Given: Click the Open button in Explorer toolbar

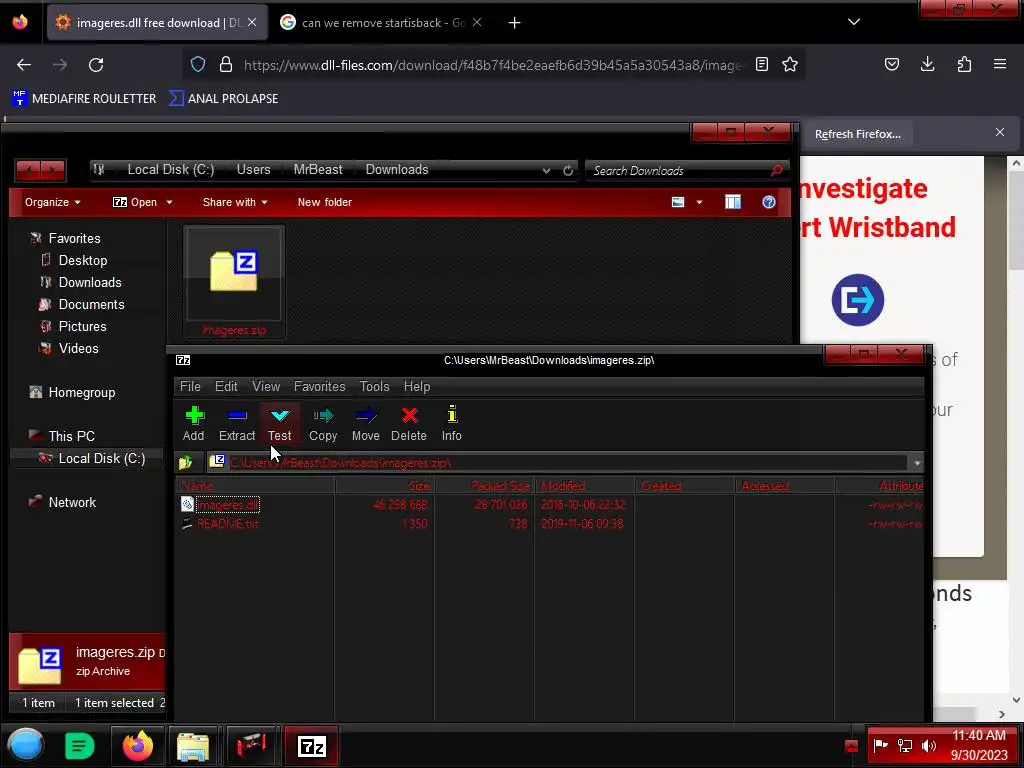Looking at the screenshot, I should pos(135,202).
